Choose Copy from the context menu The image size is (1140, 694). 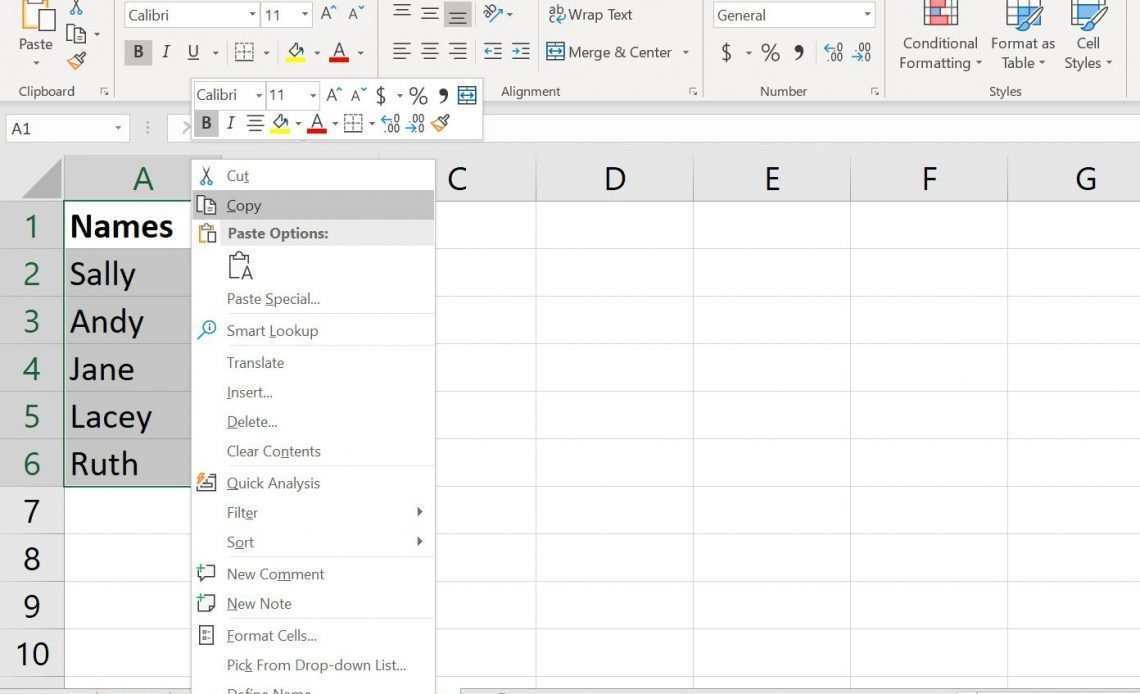[x=243, y=205]
